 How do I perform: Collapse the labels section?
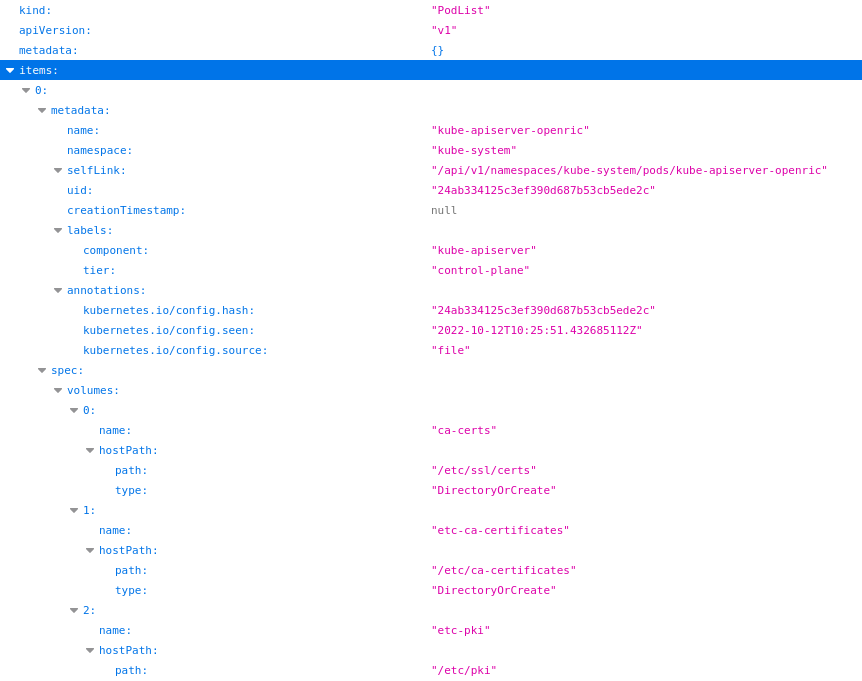pyautogui.click(x=58, y=230)
